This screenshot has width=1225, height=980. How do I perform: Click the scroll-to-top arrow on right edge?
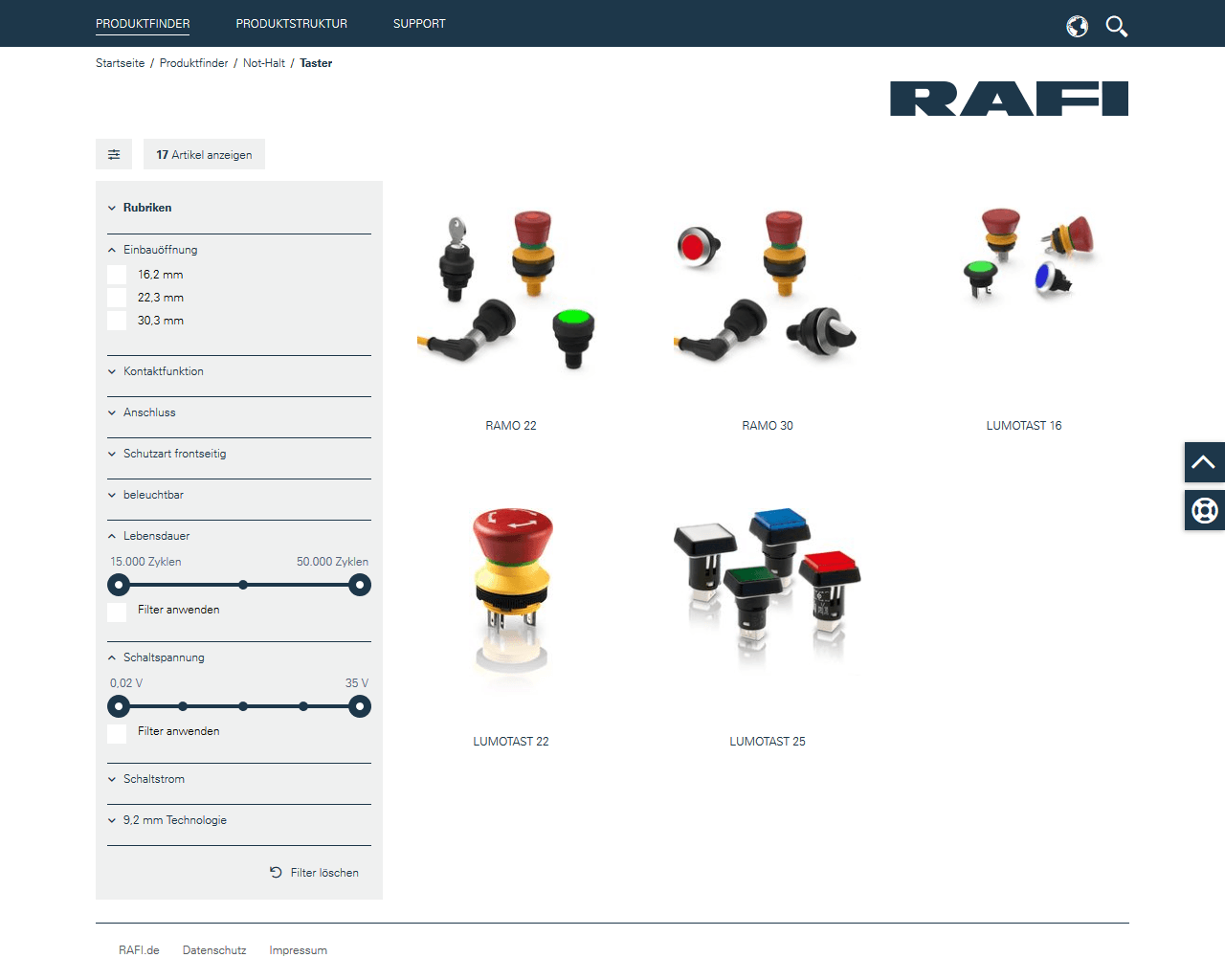tap(1204, 461)
